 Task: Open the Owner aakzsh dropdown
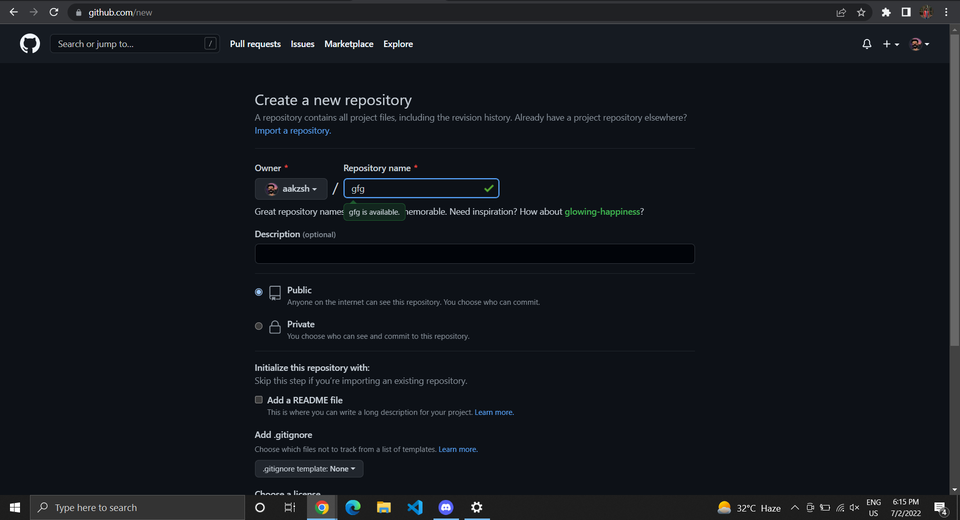tap(291, 189)
